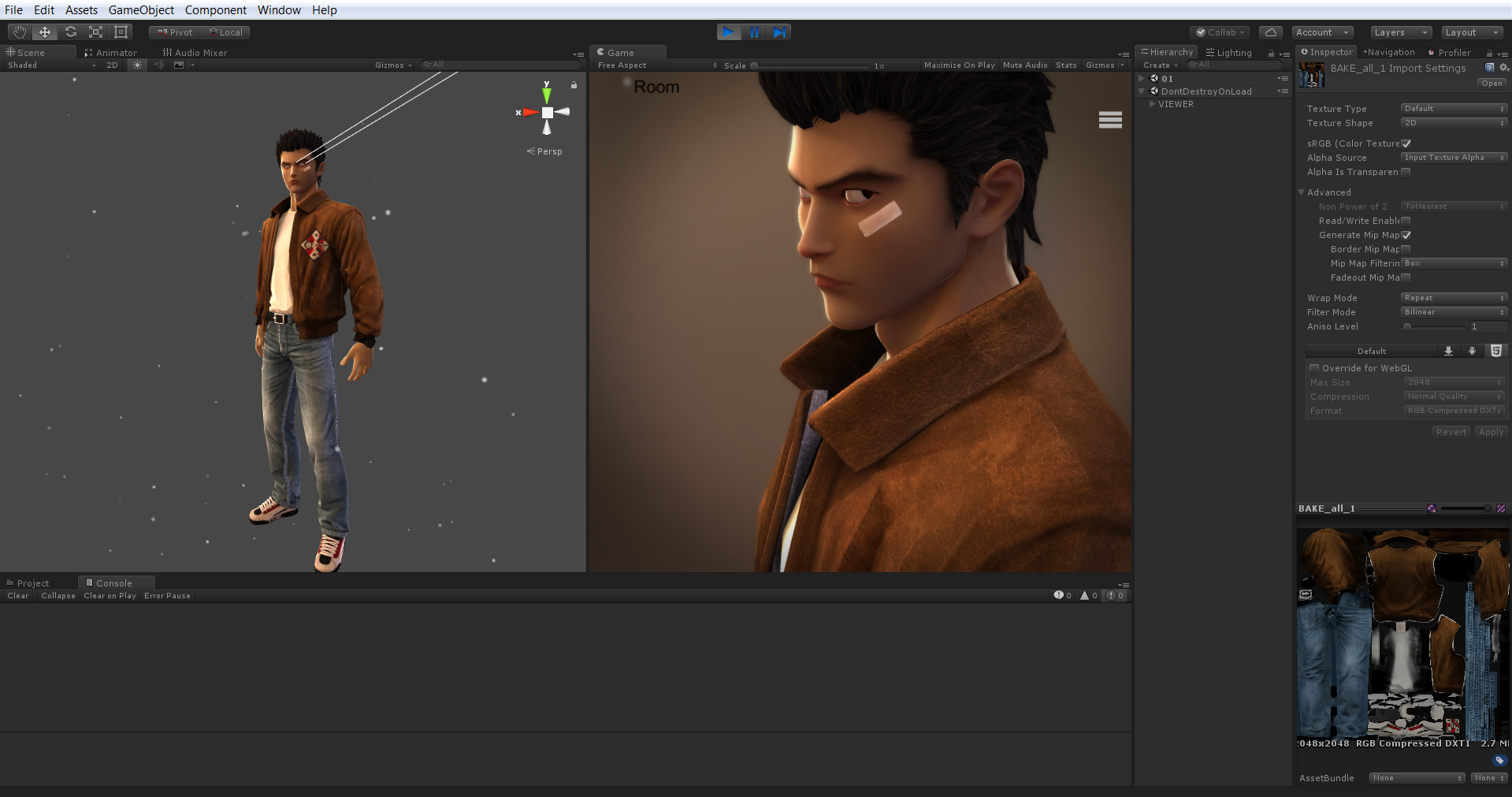The width and height of the screenshot is (1512, 797).
Task: Open the GameObject menu
Action: pos(141,10)
